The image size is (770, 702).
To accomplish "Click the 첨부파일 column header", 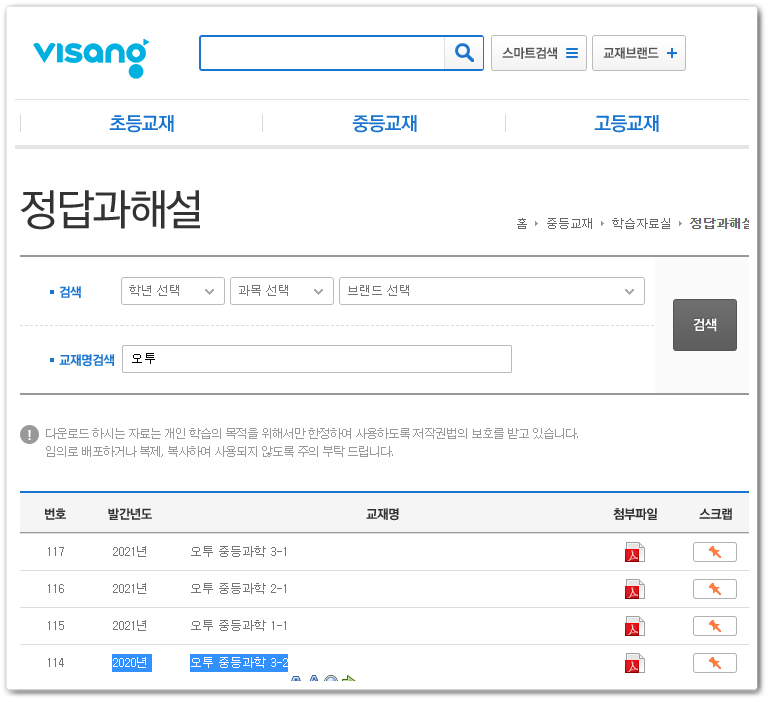I will [x=635, y=514].
